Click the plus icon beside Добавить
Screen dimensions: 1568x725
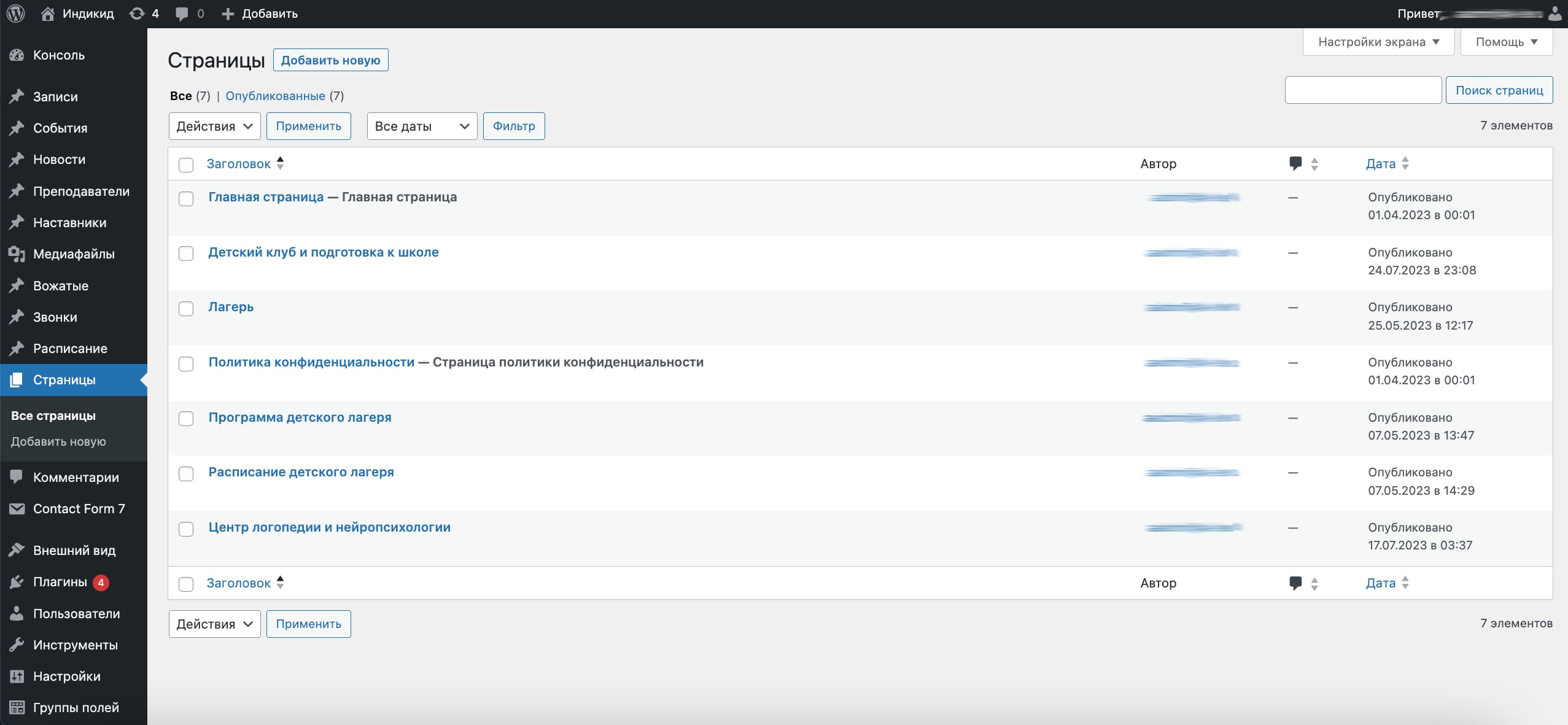click(228, 14)
